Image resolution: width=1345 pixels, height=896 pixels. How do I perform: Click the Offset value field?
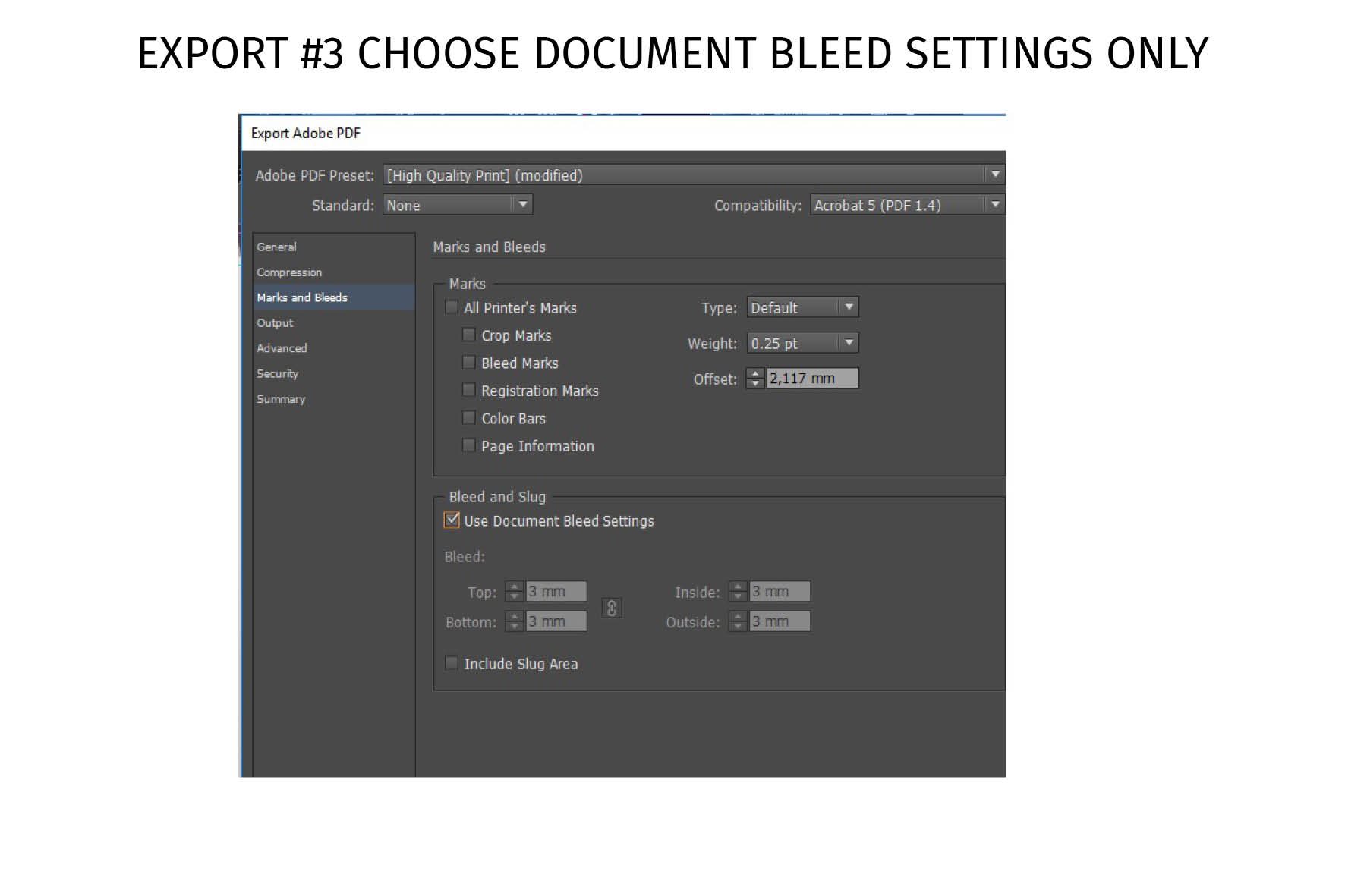(812, 378)
